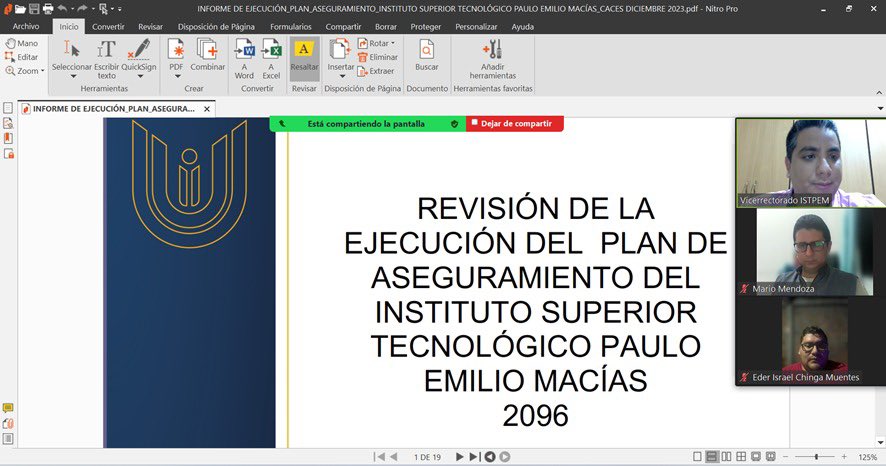Open the Ayuda tab
The image size is (886, 466).
click(523, 27)
